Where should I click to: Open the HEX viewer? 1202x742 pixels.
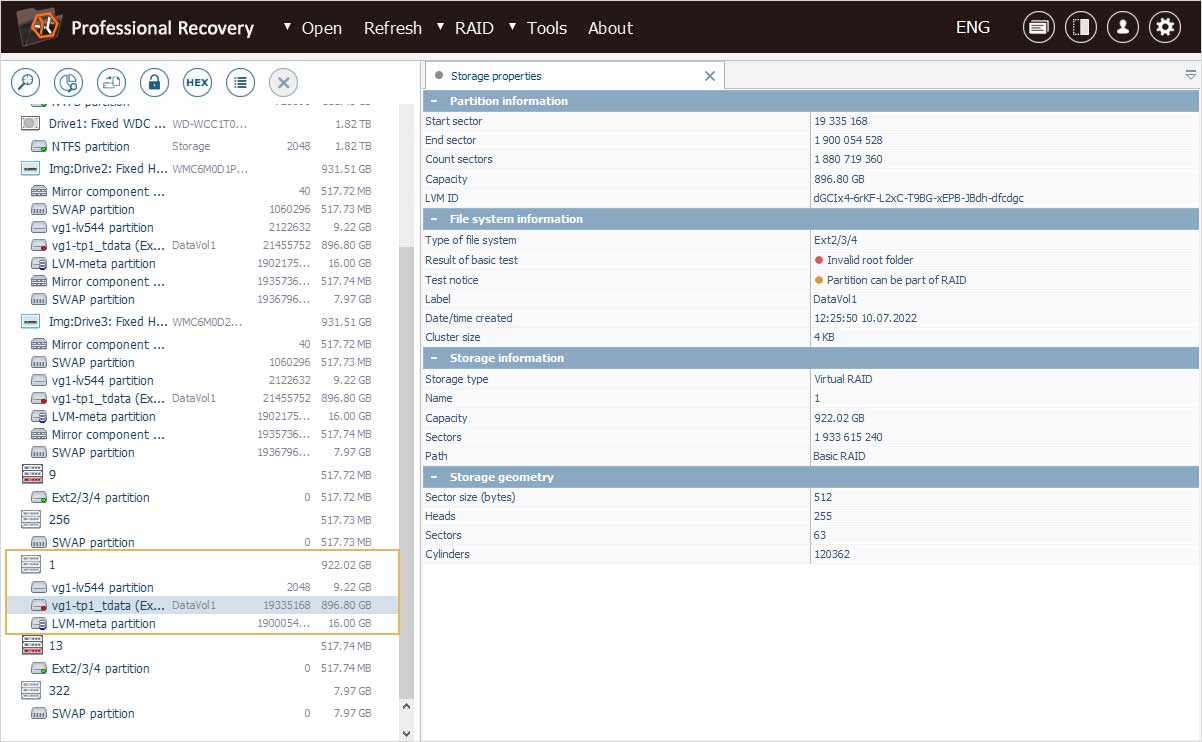pyautogui.click(x=197, y=82)
